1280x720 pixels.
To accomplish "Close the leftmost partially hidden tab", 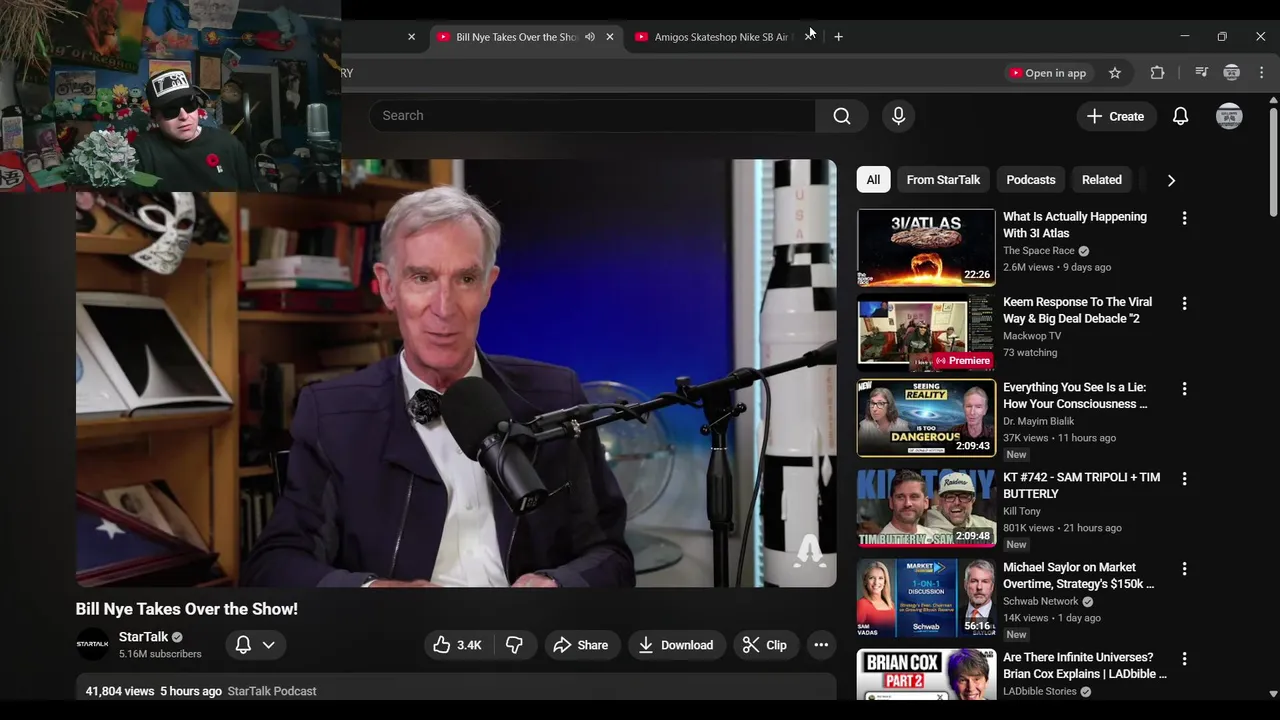I will point(411,37).
